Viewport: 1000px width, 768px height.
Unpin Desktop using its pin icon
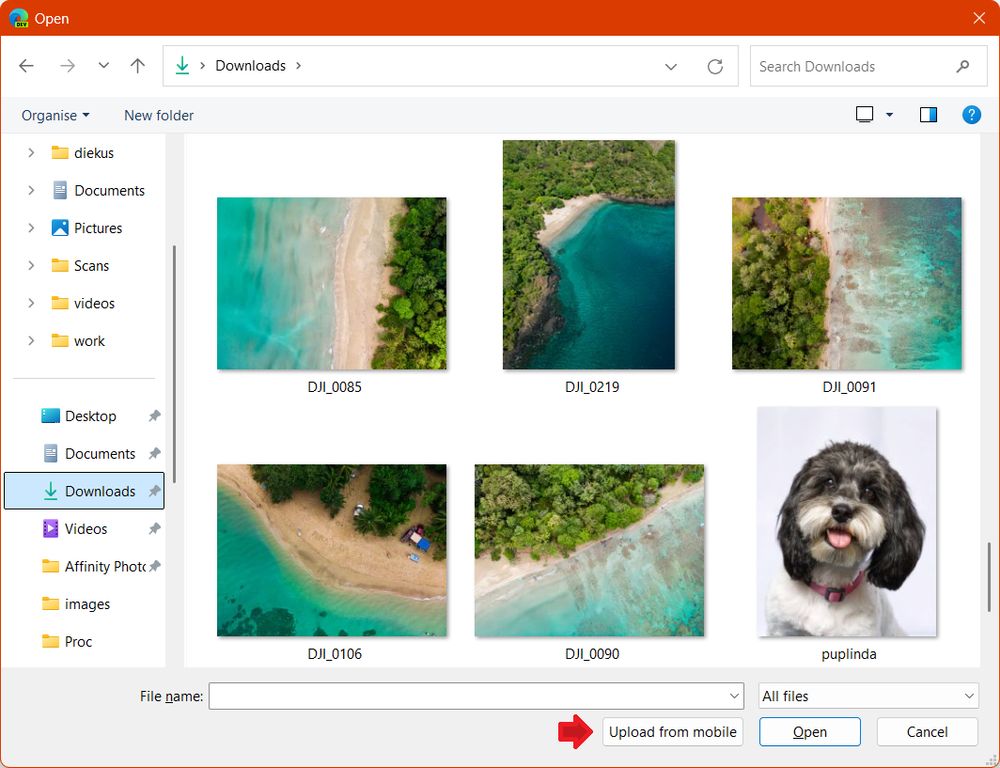[154, 417]
